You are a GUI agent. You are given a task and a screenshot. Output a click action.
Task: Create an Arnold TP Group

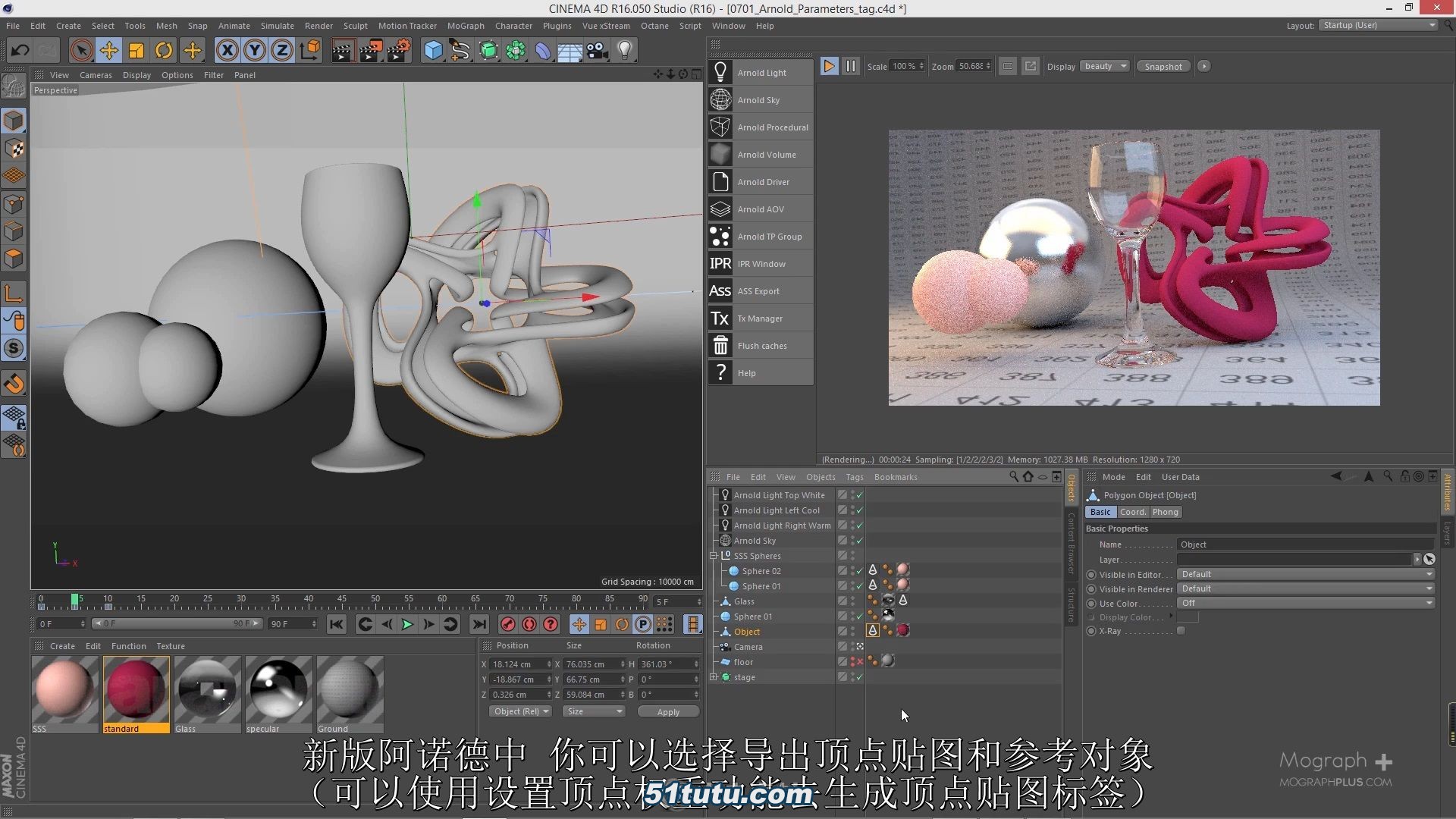761,237
